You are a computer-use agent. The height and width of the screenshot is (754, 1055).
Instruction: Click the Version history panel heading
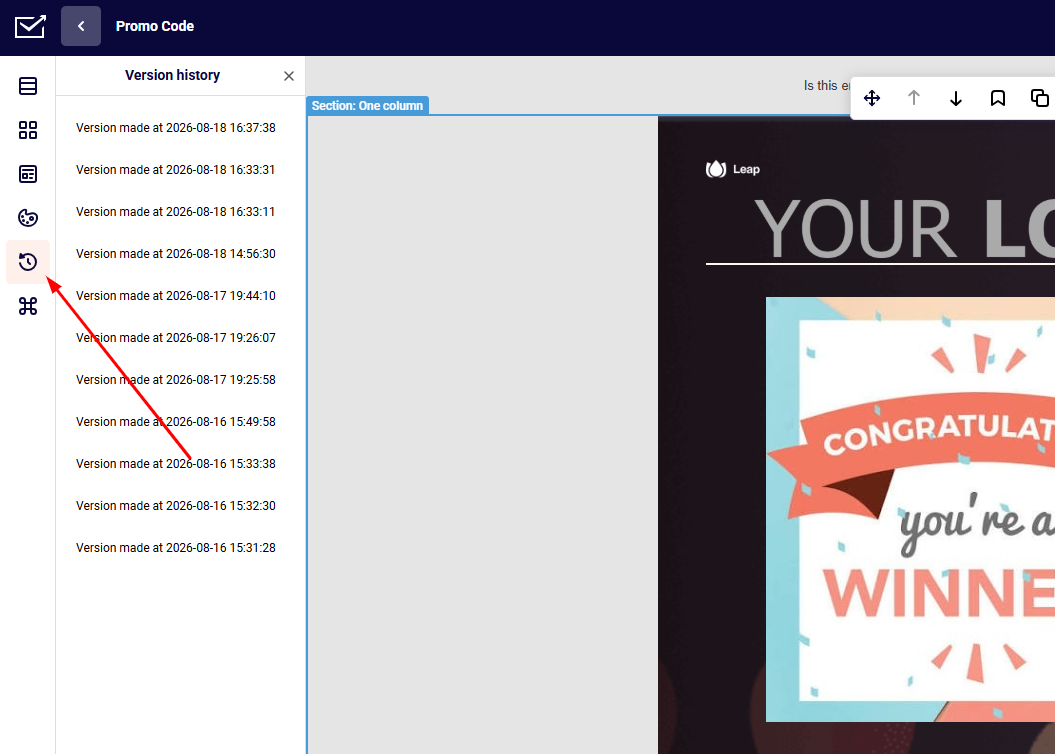click(x=172, y=75)
